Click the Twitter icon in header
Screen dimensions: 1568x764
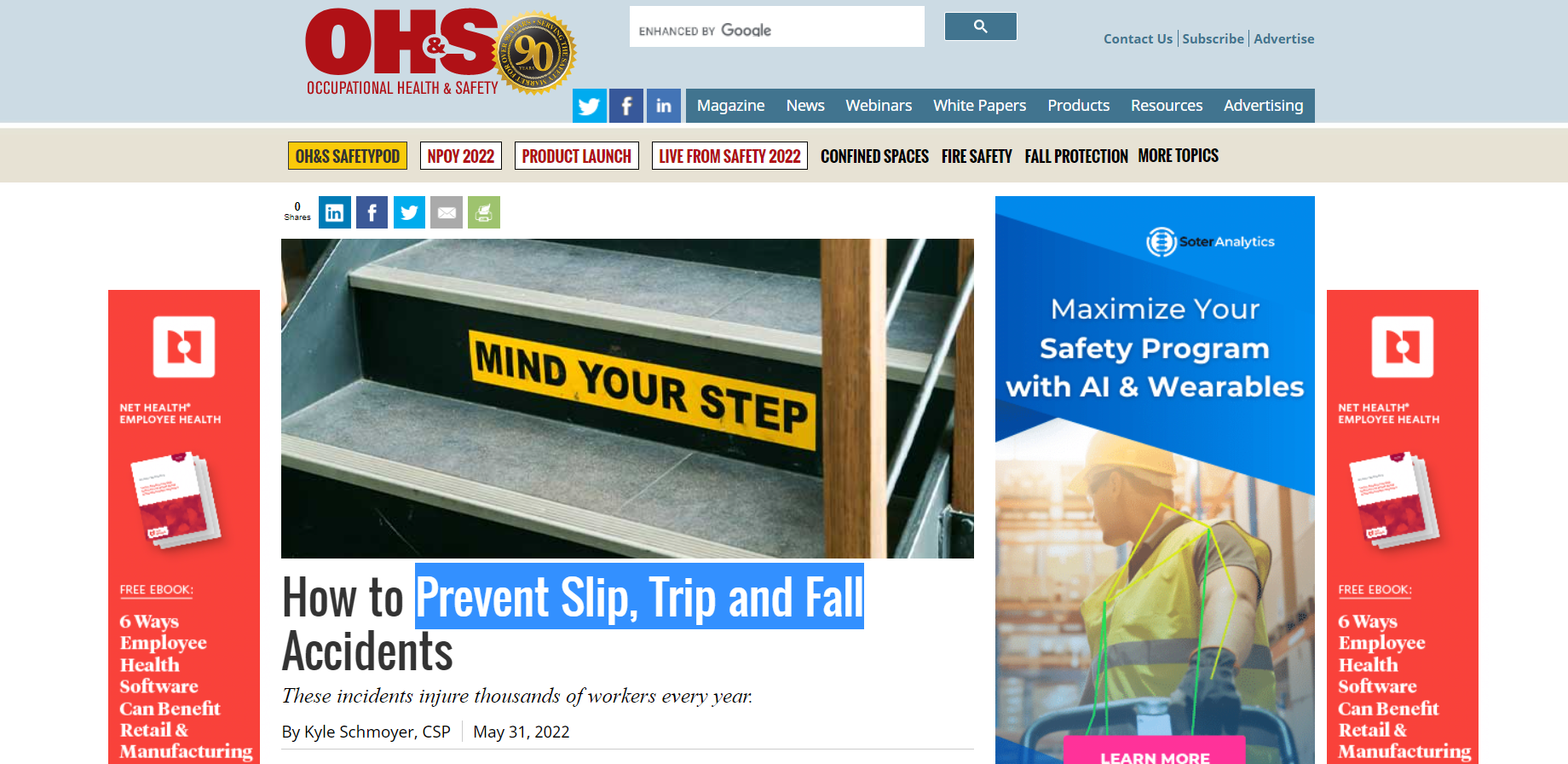point(589,106)
